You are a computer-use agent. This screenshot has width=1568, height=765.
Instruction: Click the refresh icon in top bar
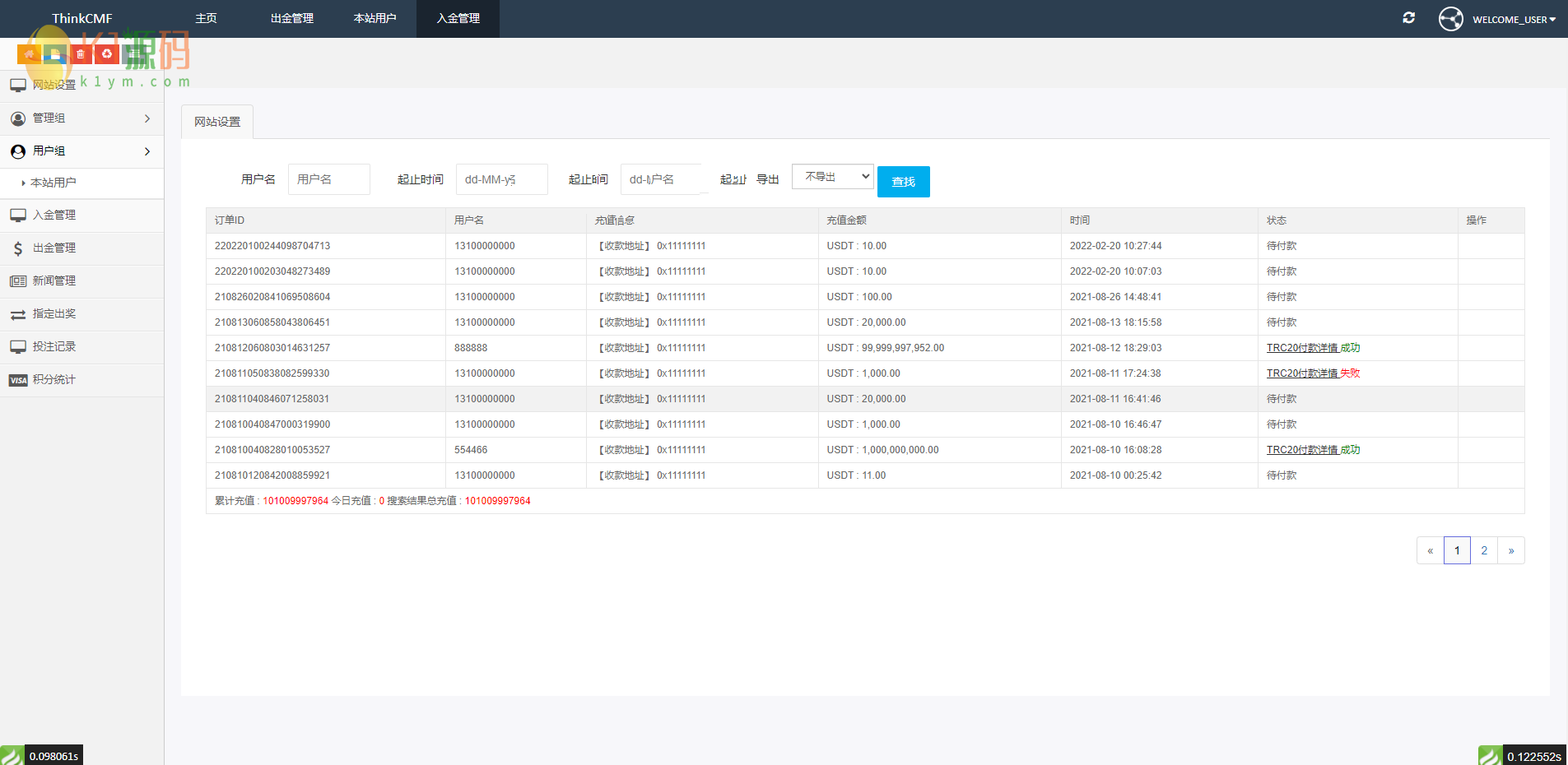[1408, 18]
